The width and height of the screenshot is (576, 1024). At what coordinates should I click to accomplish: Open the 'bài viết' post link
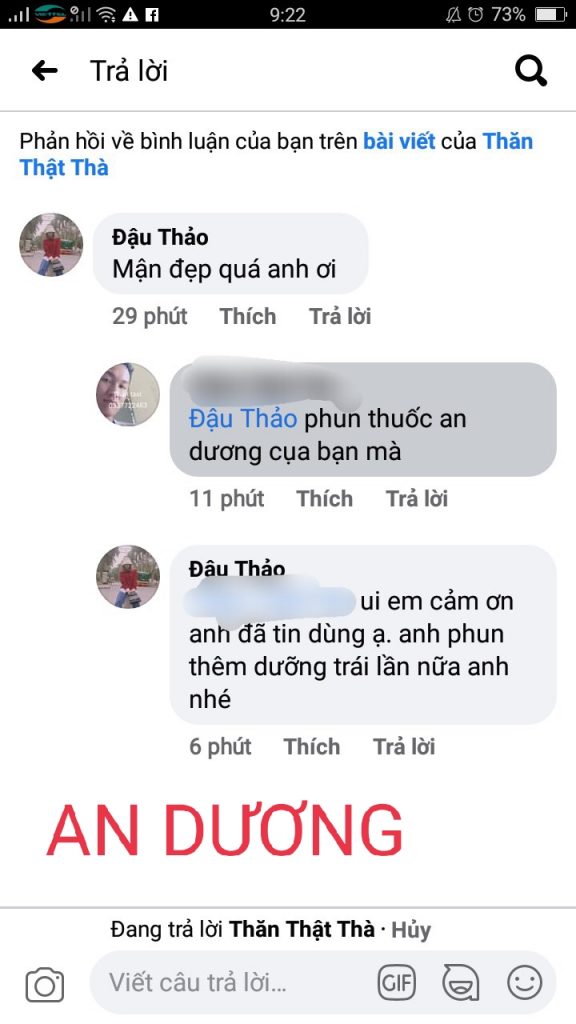[399, 141]
